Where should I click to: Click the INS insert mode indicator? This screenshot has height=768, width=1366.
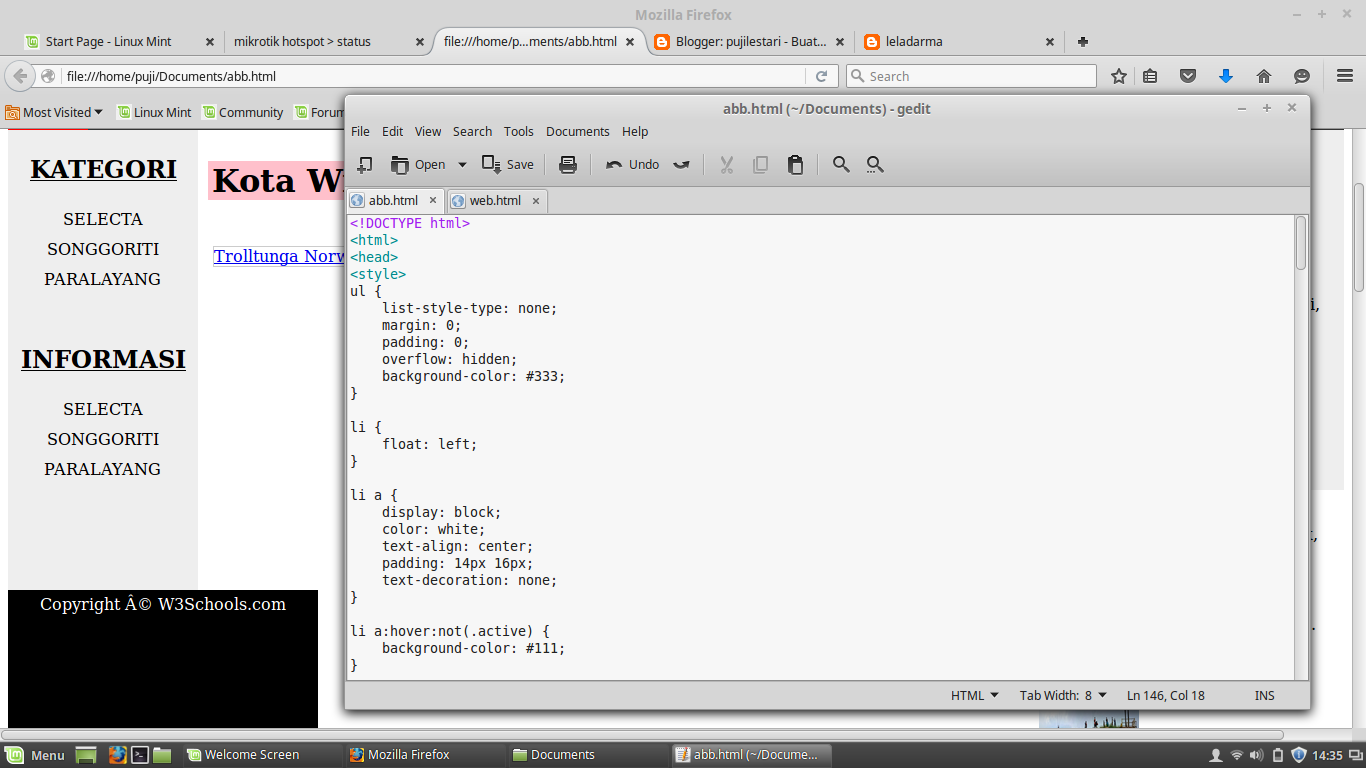click(1264, 695)
